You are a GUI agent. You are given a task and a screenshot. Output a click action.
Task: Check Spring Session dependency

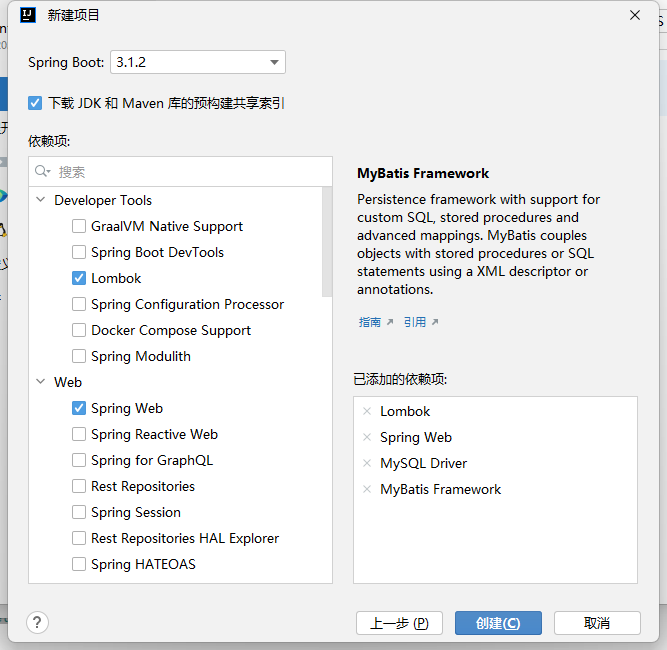[79, 512]
